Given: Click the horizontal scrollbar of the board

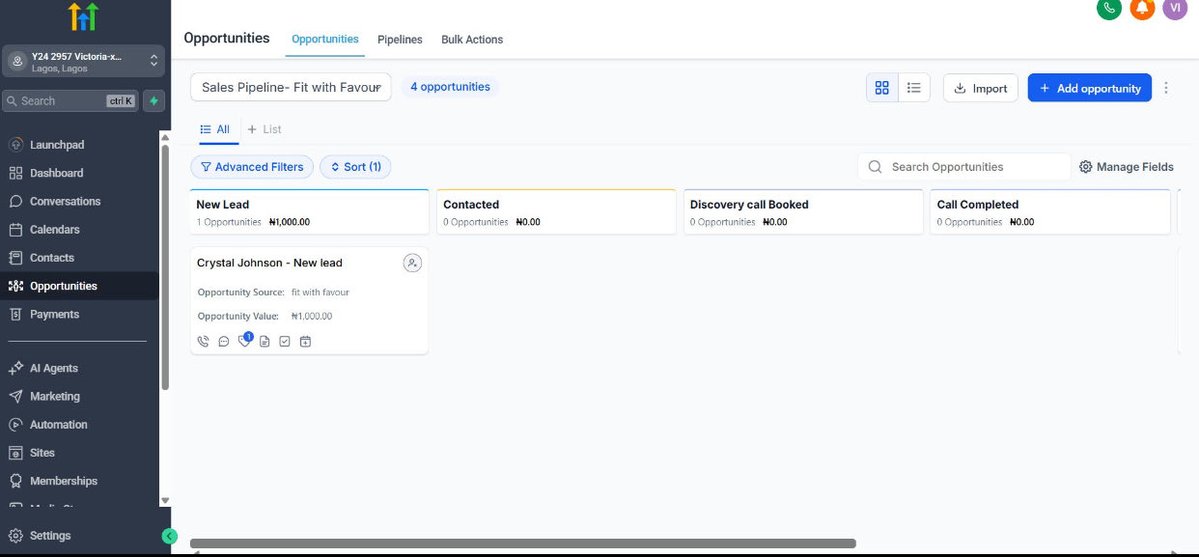Looking at the screenshot, I should (523, 543).
